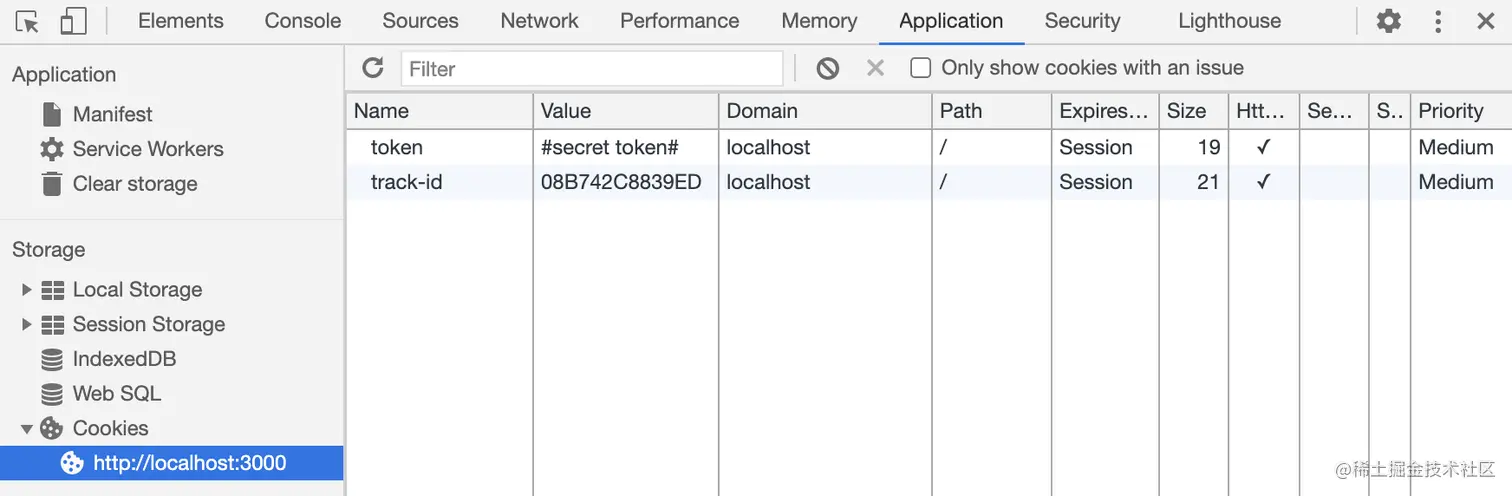Expand the Local Storage tree item
Viewport: 1512px width, 496px height.
[27, 290]
